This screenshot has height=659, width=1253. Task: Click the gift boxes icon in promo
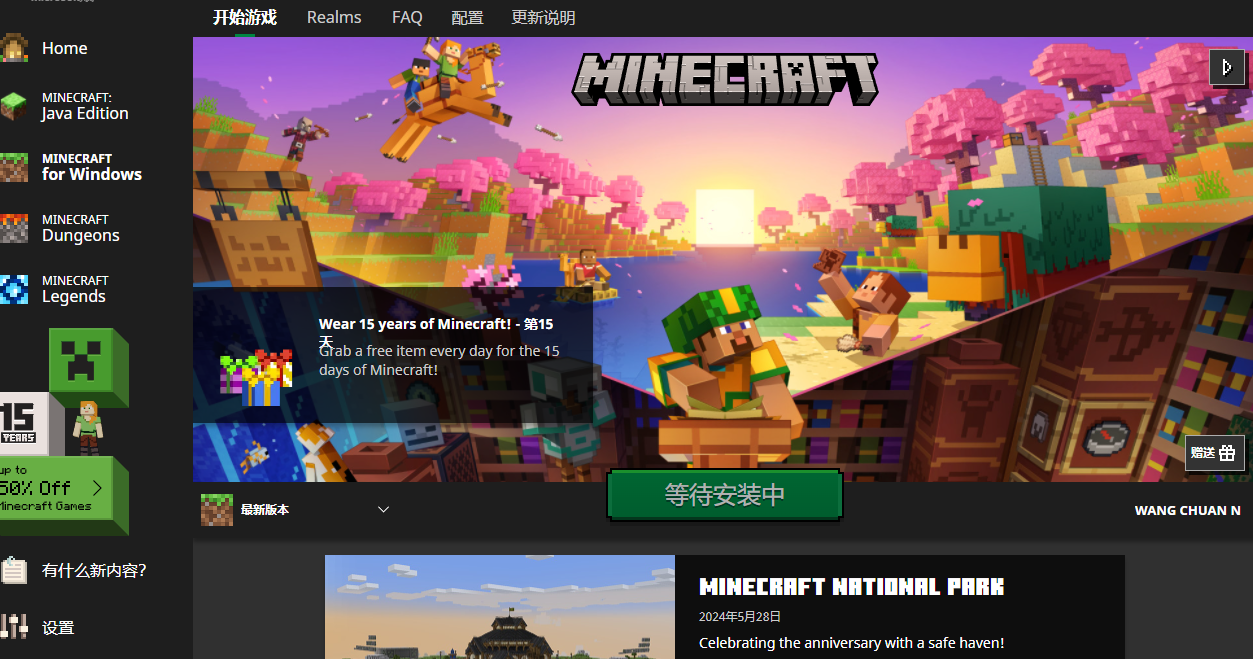click(256, 378)
